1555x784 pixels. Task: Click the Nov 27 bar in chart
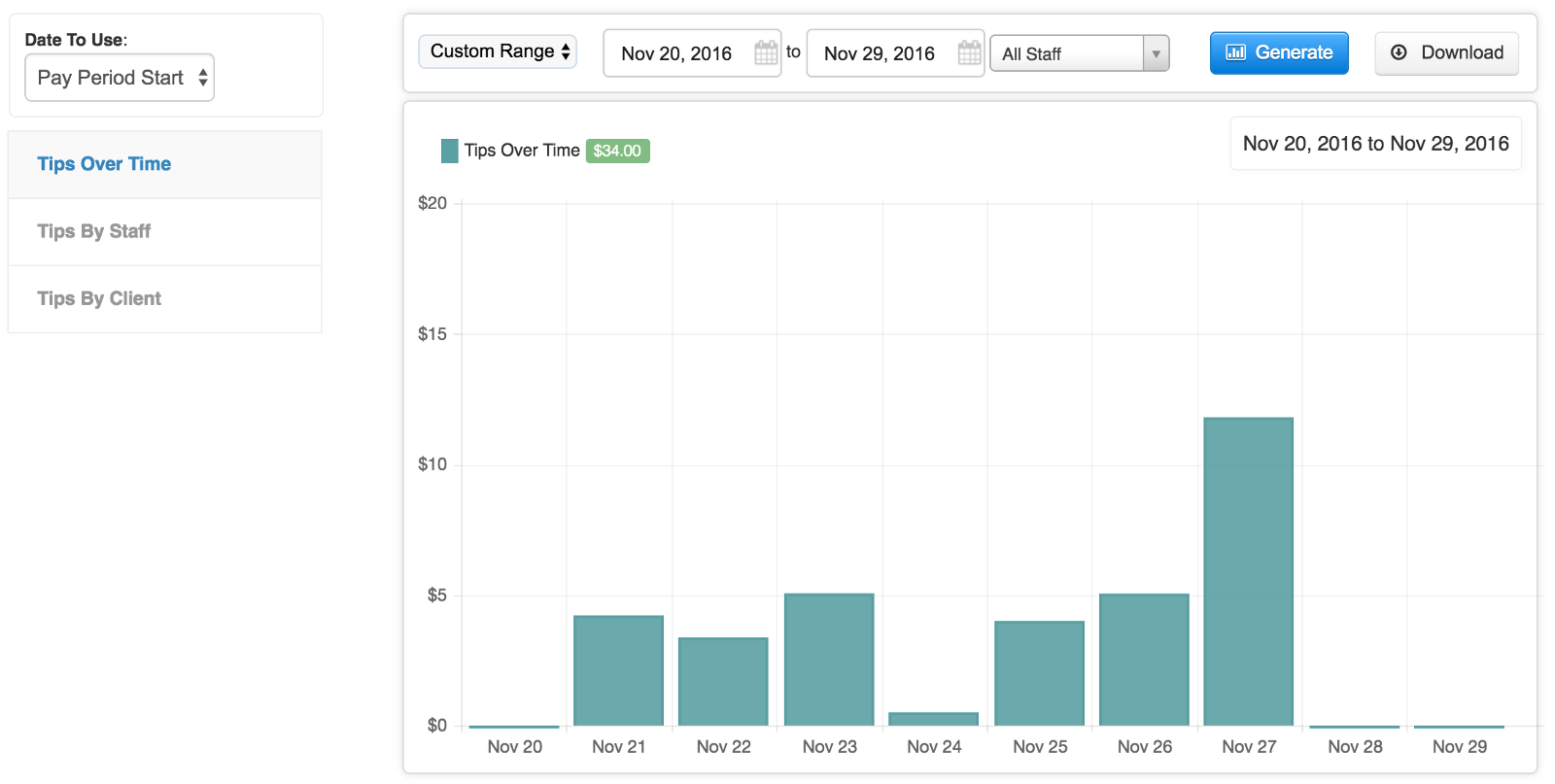(1249, 571)
